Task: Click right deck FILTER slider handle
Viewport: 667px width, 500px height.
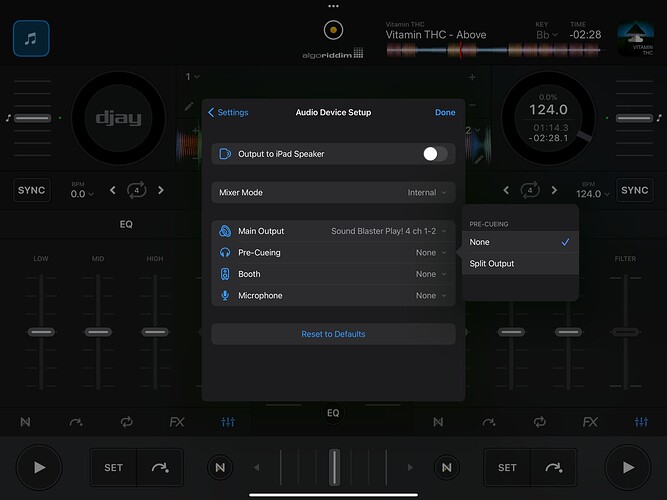Action: coord(625,332)
